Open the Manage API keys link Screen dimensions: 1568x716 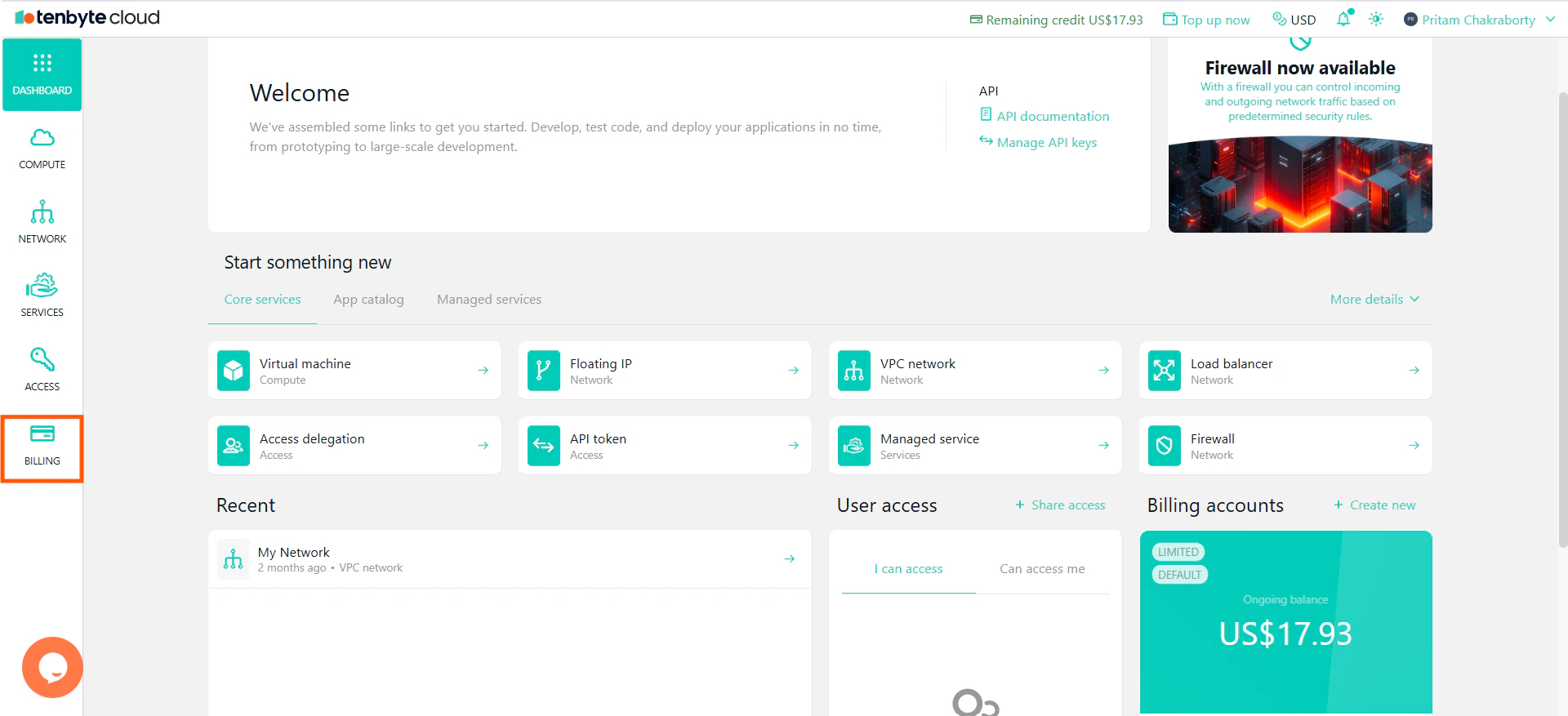[1039, 142]
